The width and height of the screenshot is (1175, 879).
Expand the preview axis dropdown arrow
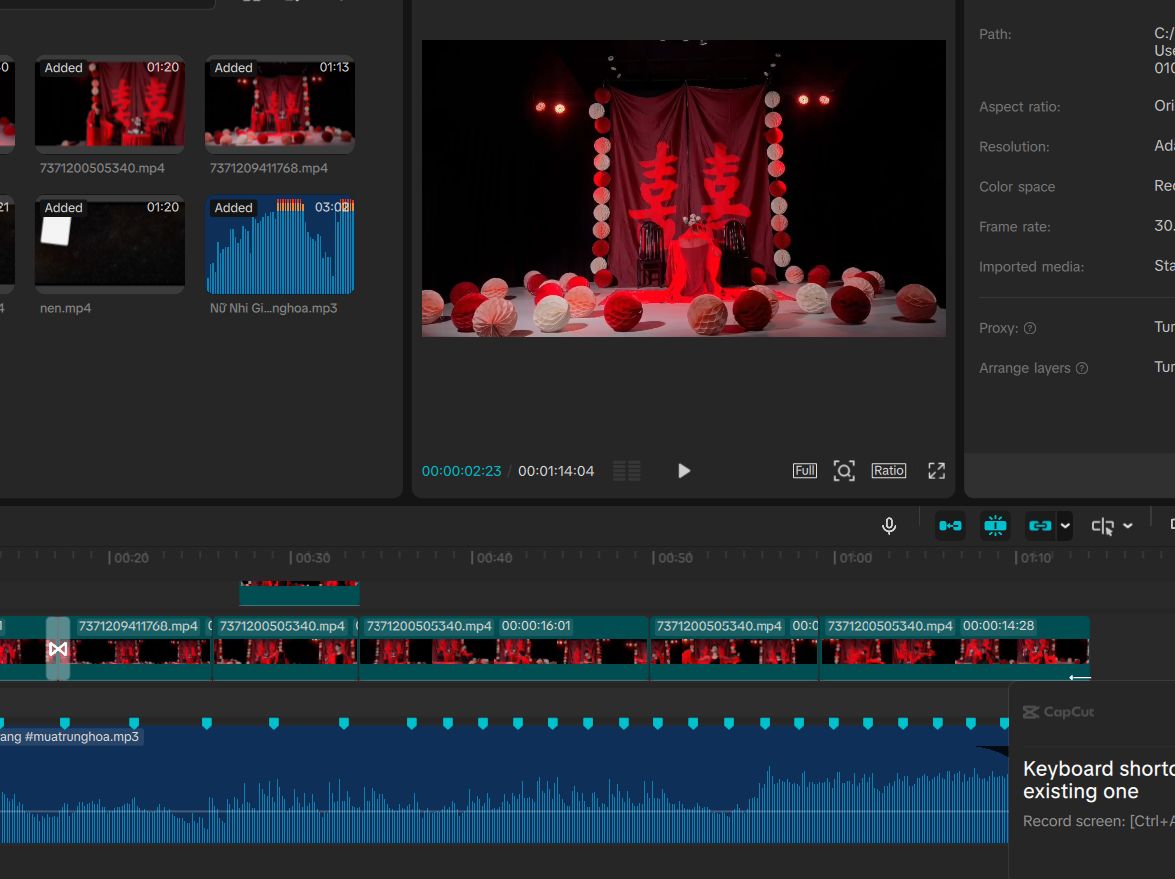(1128, 526)
